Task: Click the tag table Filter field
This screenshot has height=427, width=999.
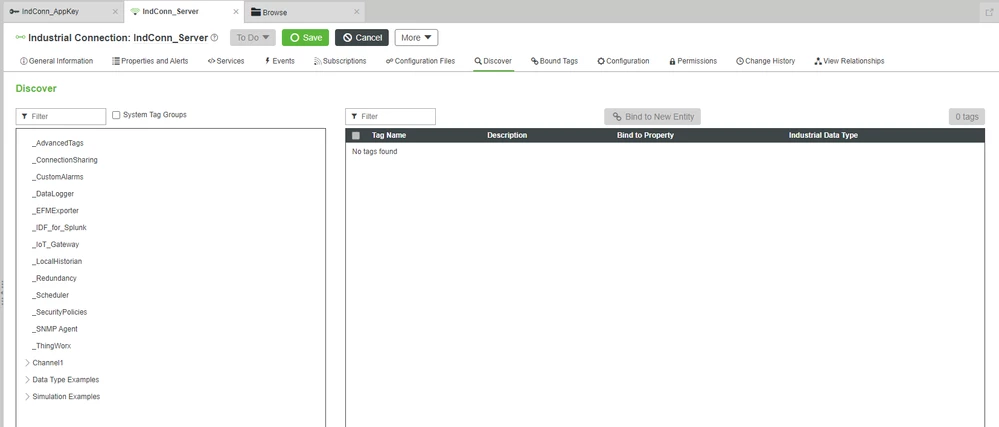Action: pyautogui.click(x=391, y=117)
